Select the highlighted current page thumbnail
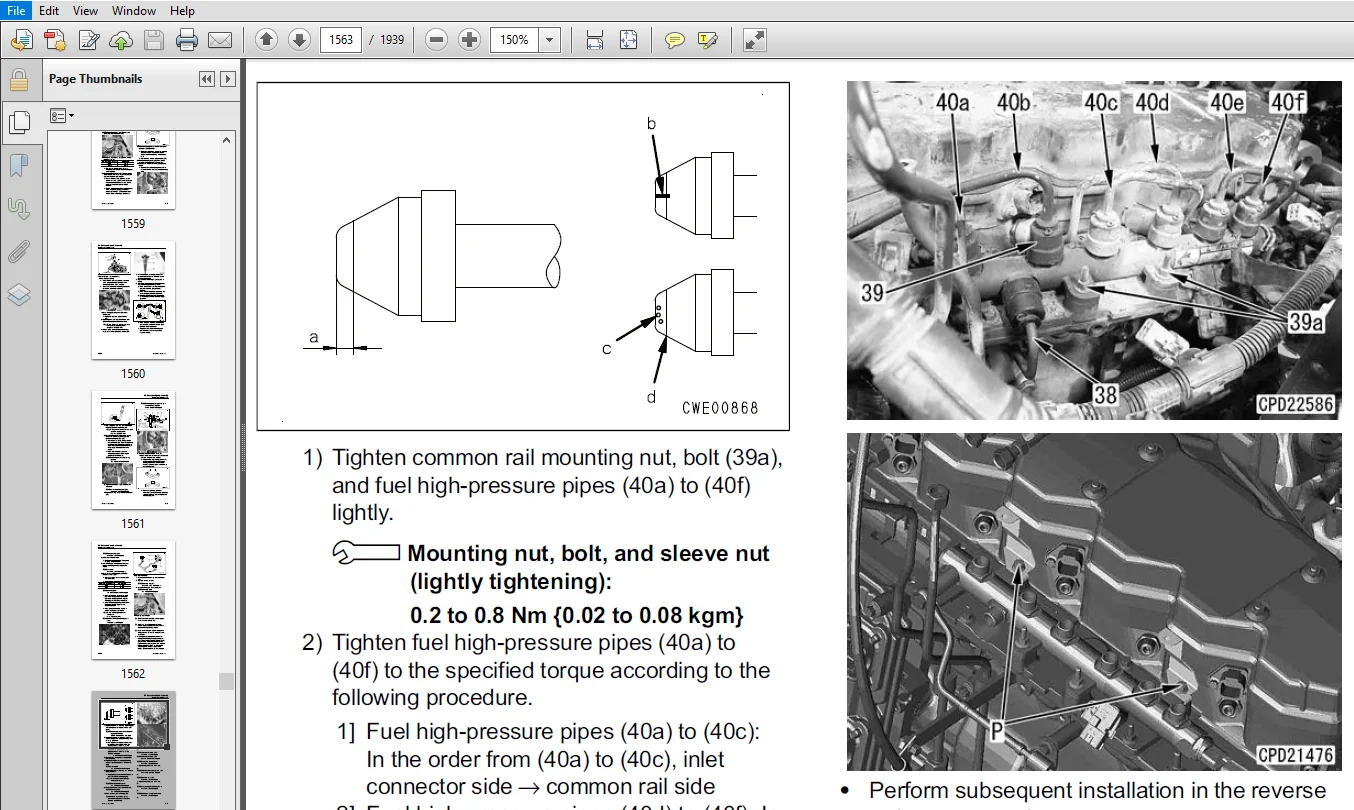Screen dimensions: 1354x810 [x=133, y=750]
